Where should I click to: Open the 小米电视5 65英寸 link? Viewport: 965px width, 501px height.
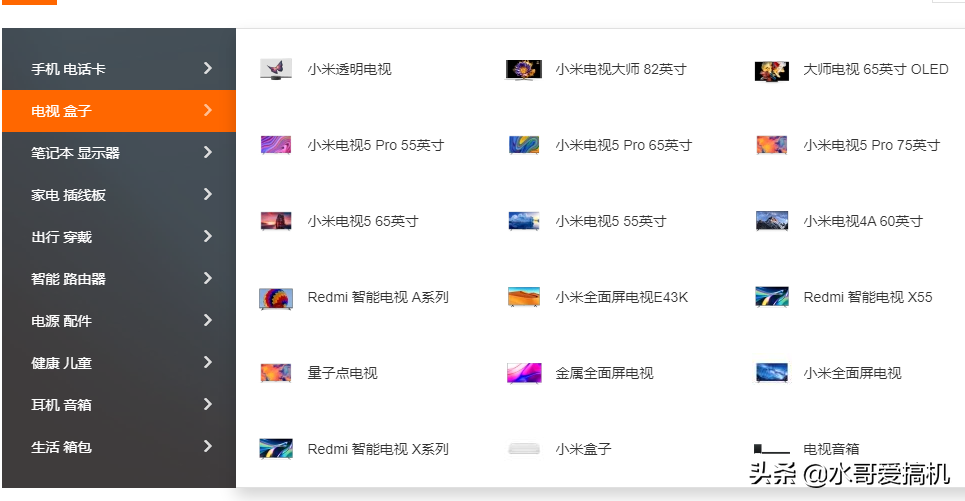pyautogui.click(x=363, y=221)
